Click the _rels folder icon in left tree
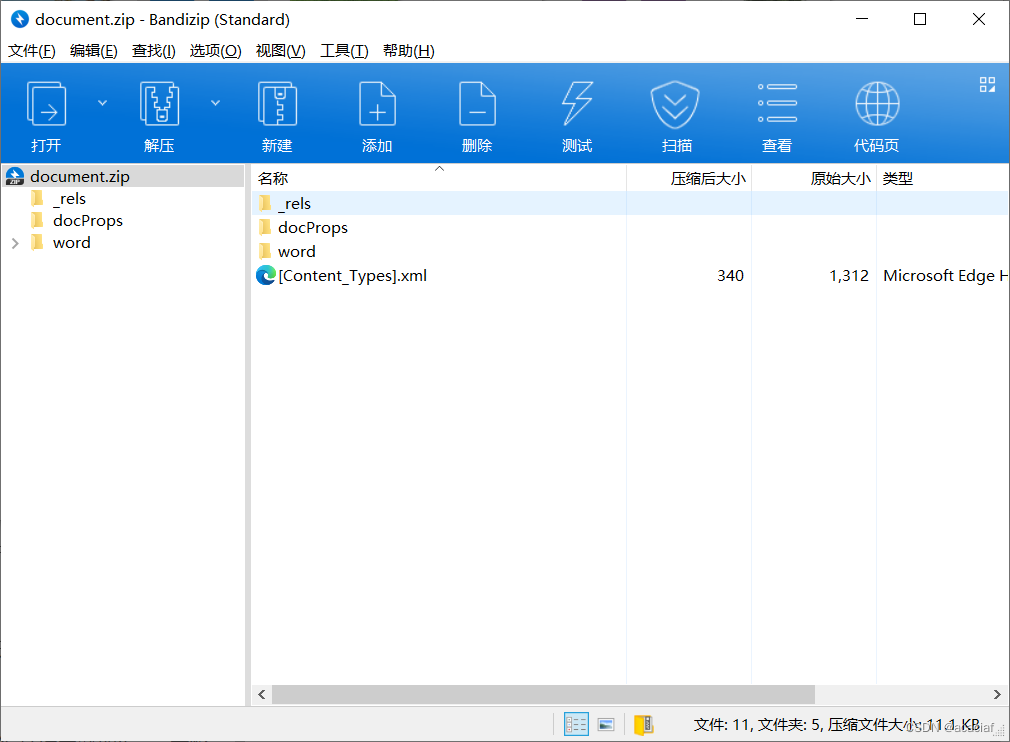 [37, 198]
